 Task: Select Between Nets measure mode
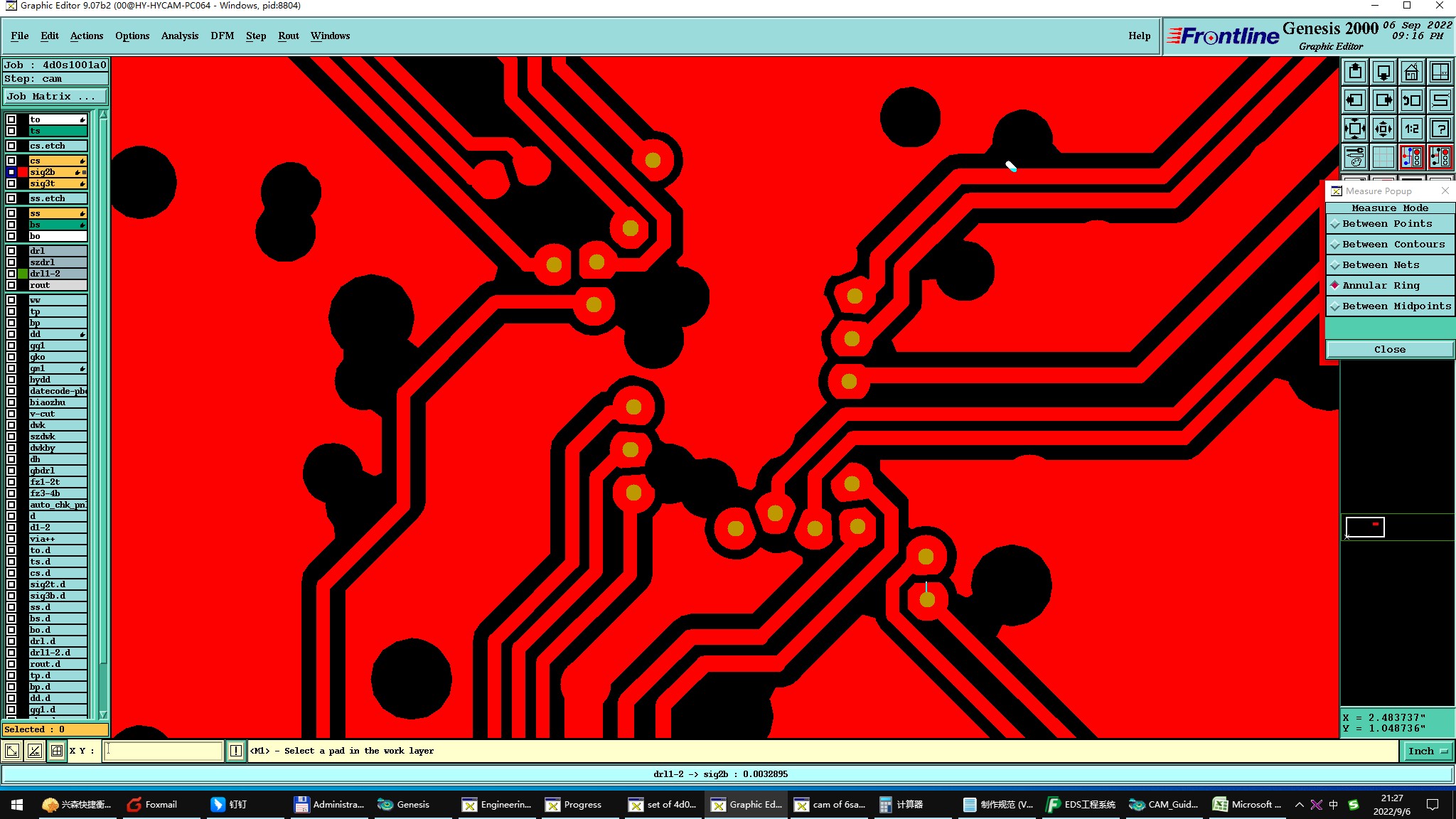pos(1390,265)
